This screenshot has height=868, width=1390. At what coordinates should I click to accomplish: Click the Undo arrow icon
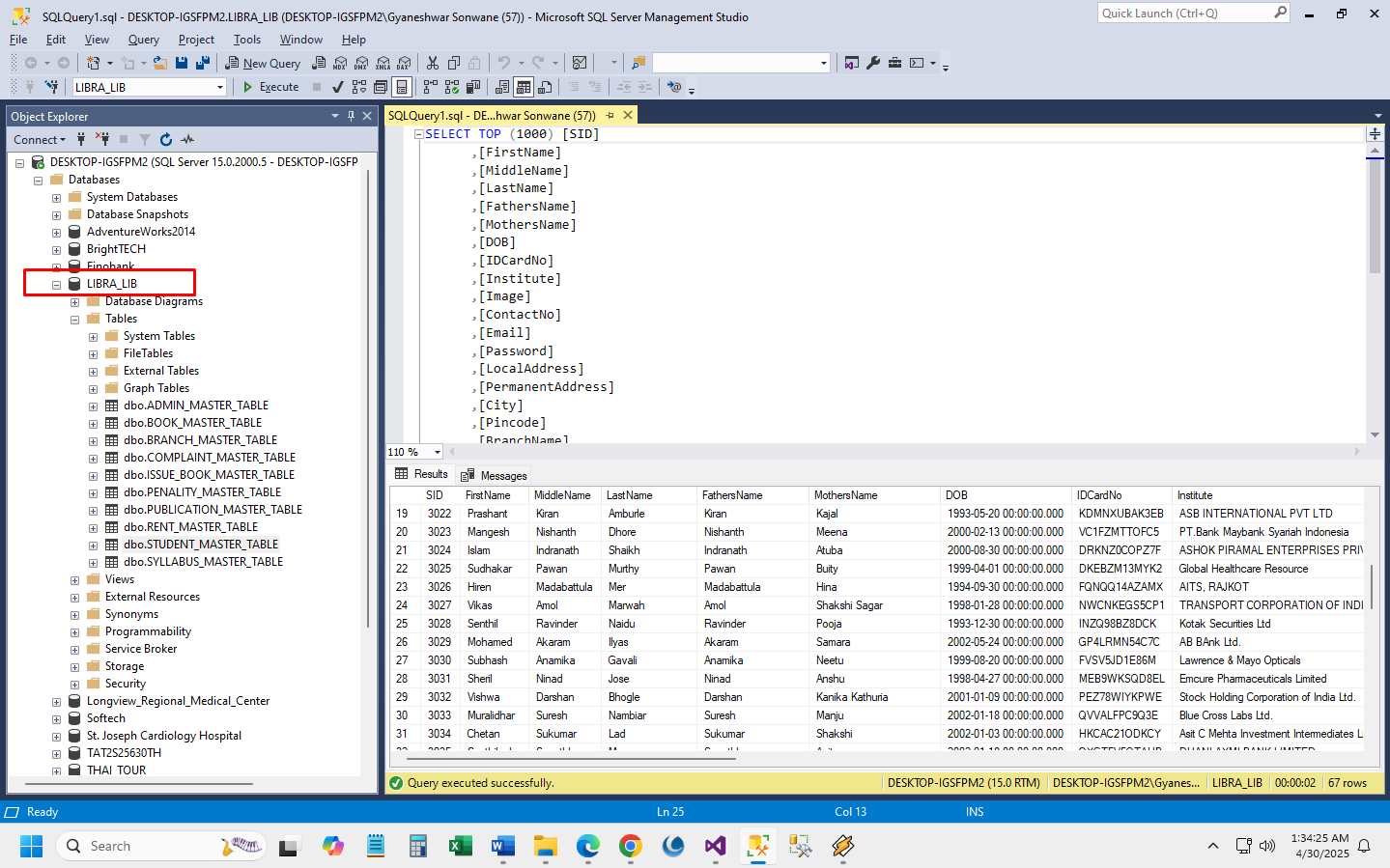503,63
